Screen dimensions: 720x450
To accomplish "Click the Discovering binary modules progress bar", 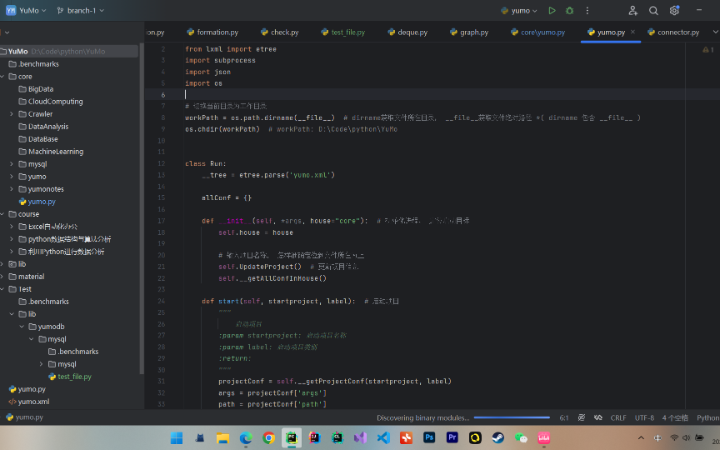I will 512,417.
